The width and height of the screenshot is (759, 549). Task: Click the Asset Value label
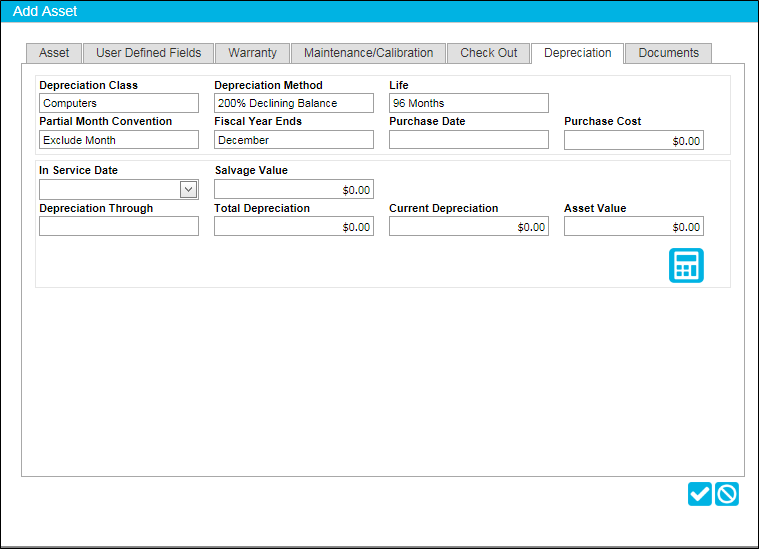(x=595, y=208)
